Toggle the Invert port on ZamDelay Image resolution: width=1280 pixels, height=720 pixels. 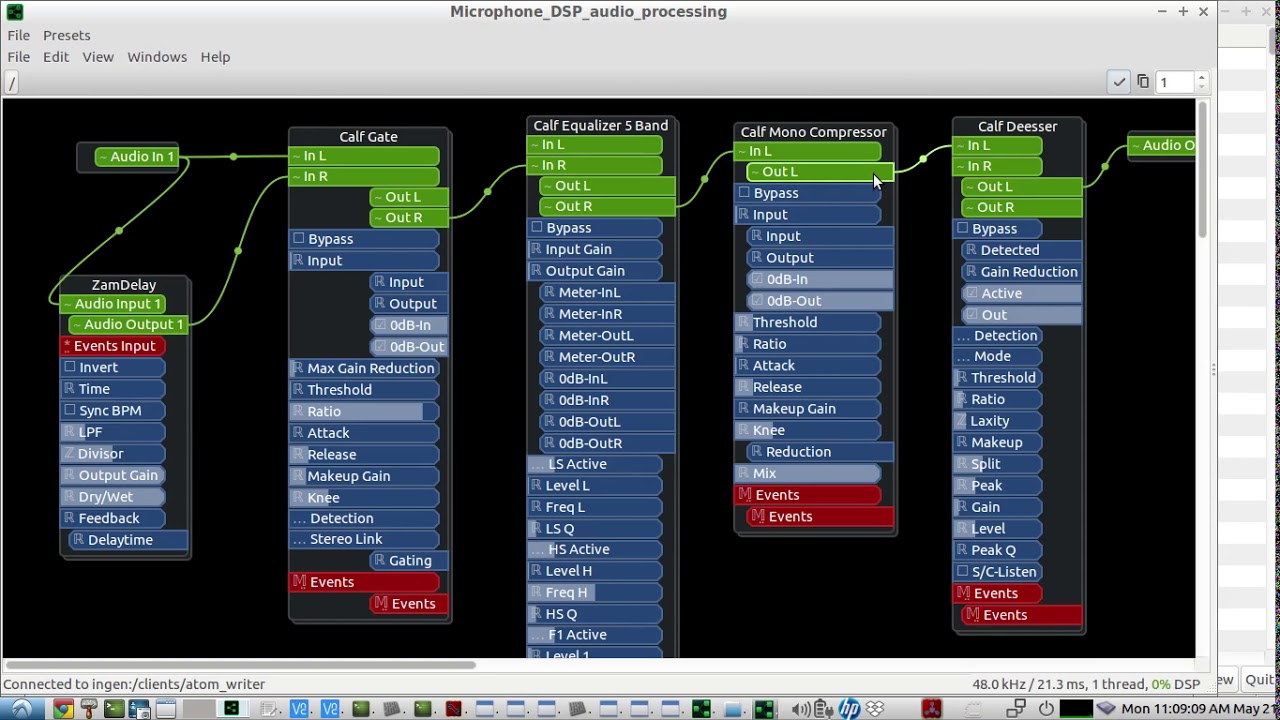[x=113, y=367]
